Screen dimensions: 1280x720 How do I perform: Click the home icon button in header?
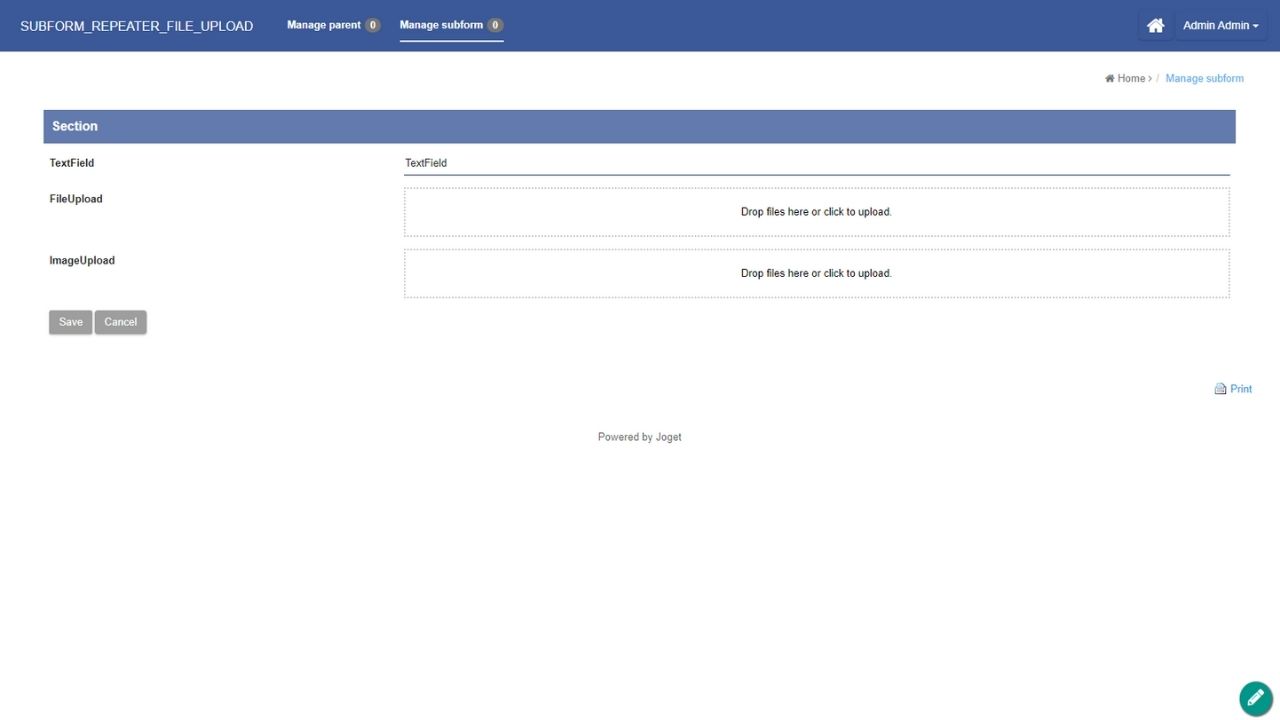pos(1155,26)
